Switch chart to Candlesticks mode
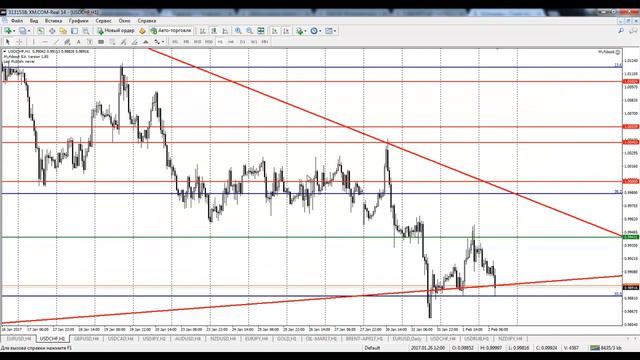The width and height of the screenshot is (640, 360). pos(214,31)
